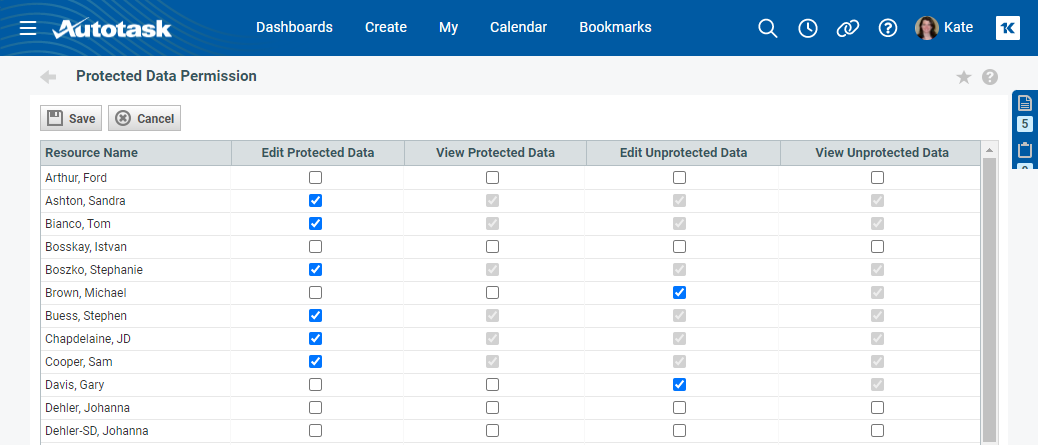Go back using the gray arrow icon
This screenshot has height=445, width=1038.
48,77
